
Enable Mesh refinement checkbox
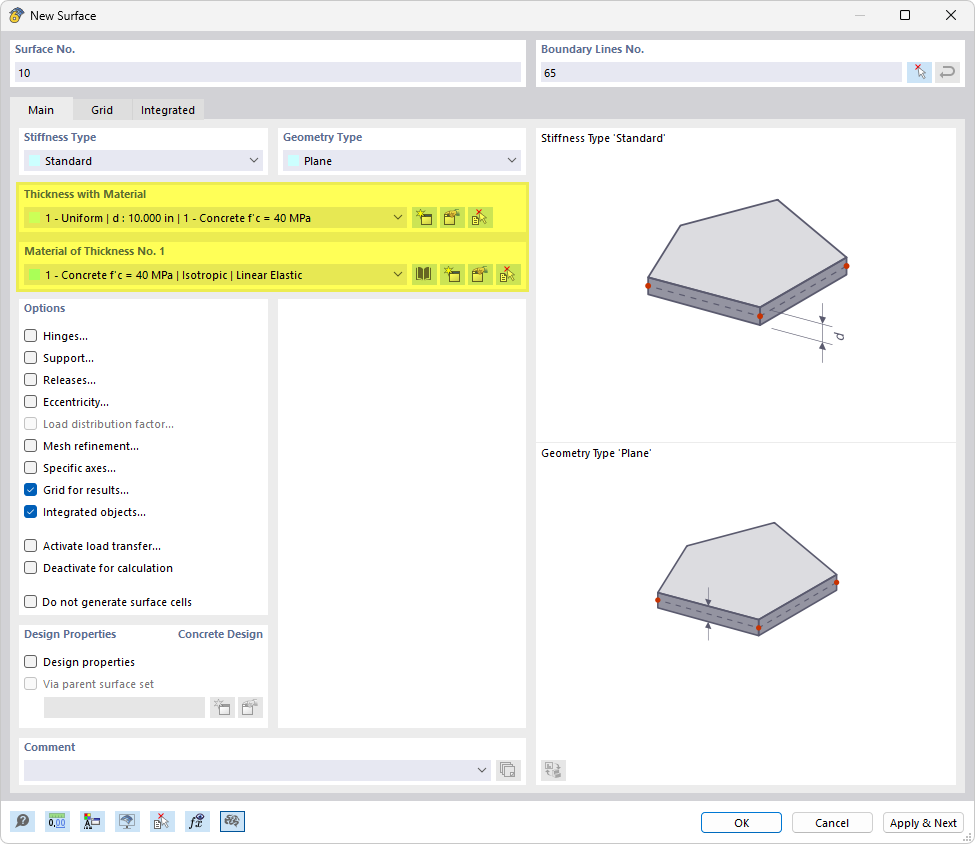pos(30,446)
